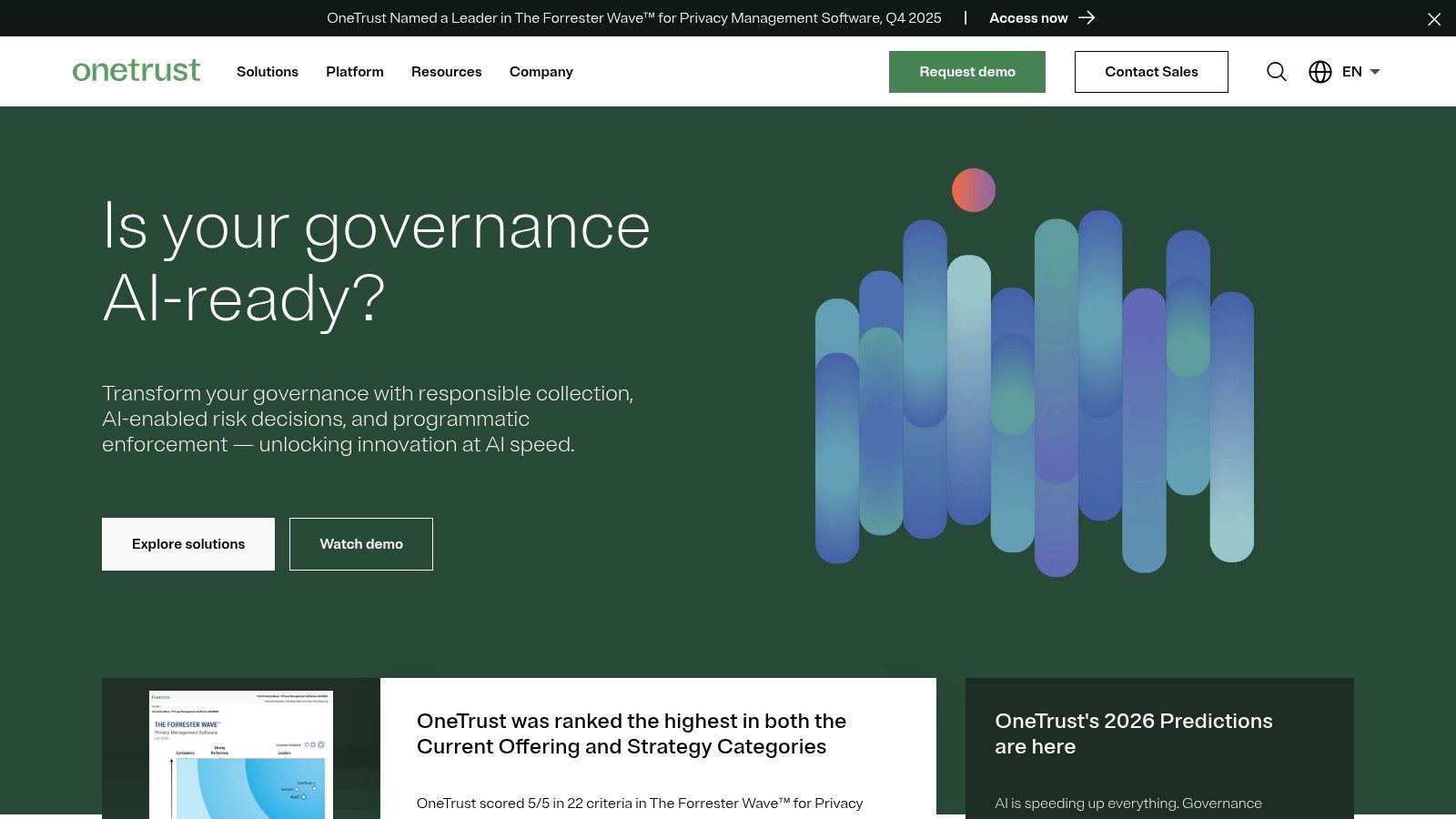Click the globe language icon
Image resolution: width=1456 pixels, height=819 pixels.
point(1319,71)
